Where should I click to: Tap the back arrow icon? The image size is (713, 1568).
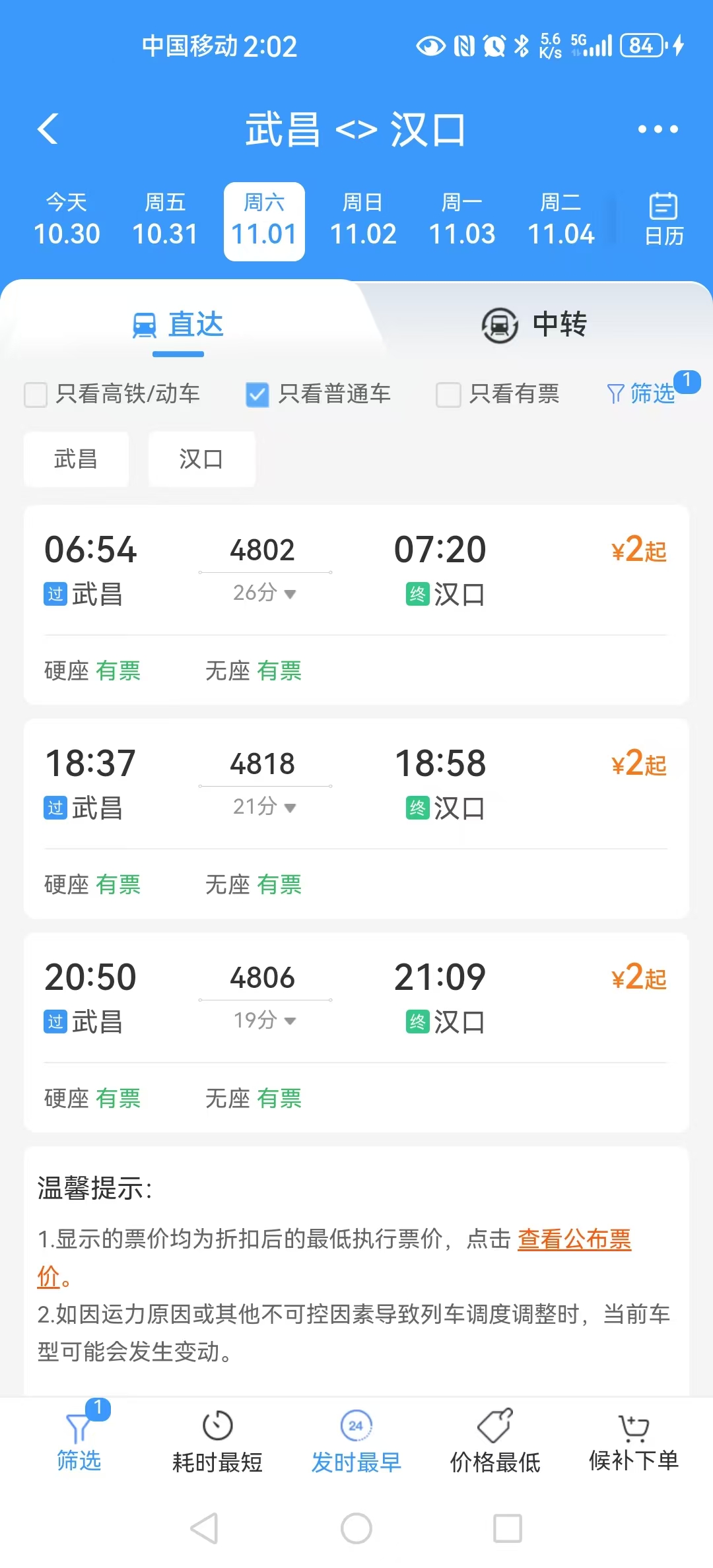click(x=48, y=129)
